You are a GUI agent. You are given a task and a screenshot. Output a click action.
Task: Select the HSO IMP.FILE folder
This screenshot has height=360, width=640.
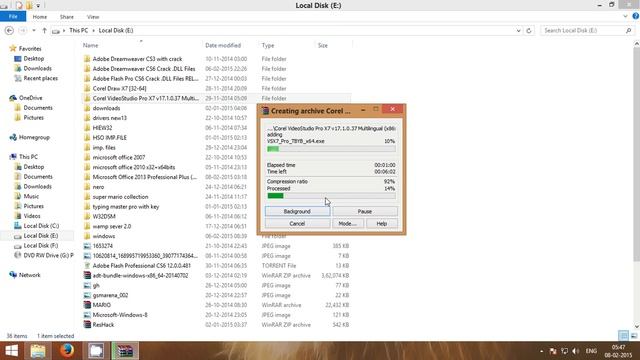109,138
